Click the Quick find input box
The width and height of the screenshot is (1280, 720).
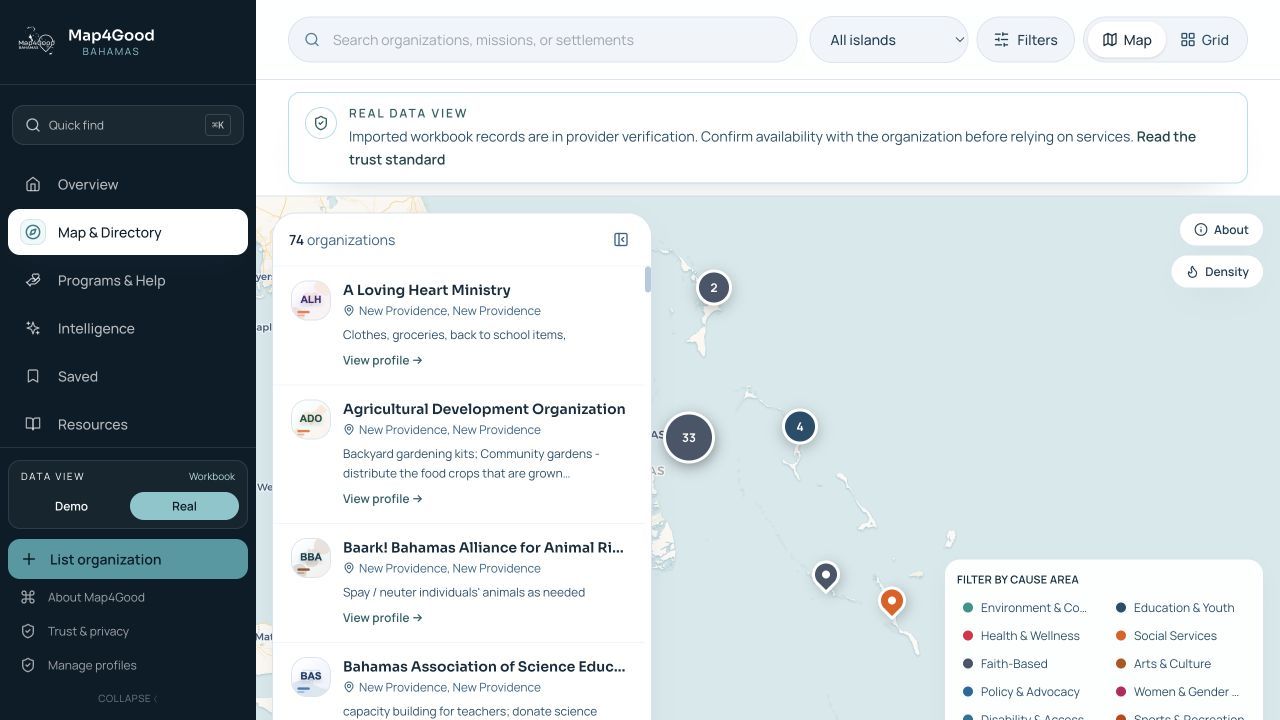(128, 125)
